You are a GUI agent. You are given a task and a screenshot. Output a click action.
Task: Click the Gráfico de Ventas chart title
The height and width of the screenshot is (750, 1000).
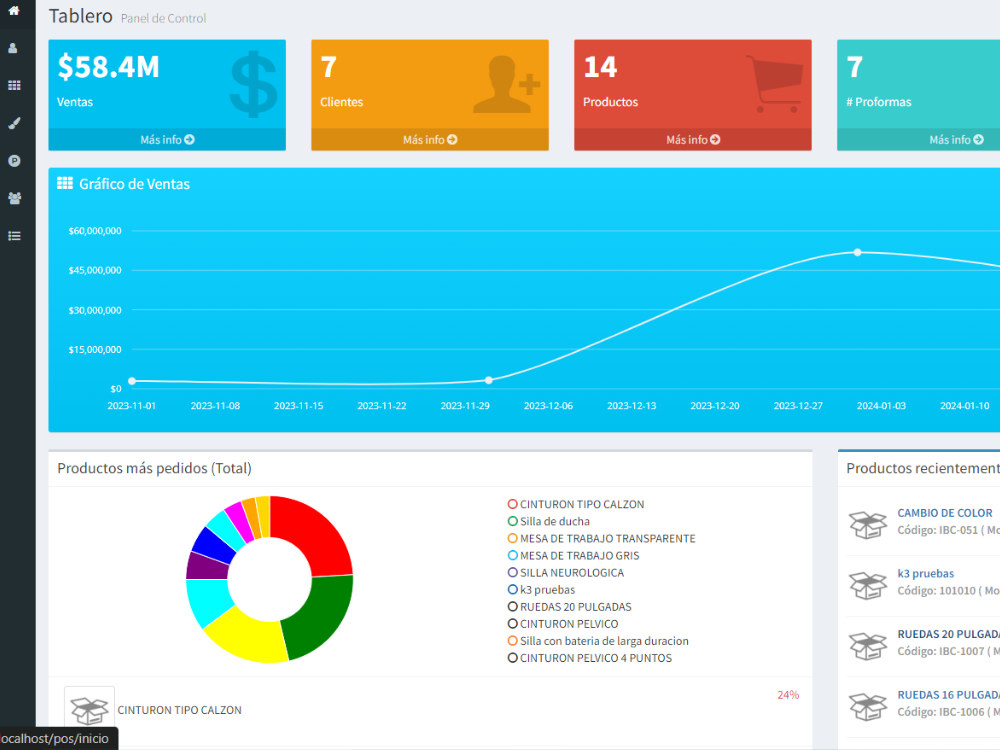tap(135, 184)
